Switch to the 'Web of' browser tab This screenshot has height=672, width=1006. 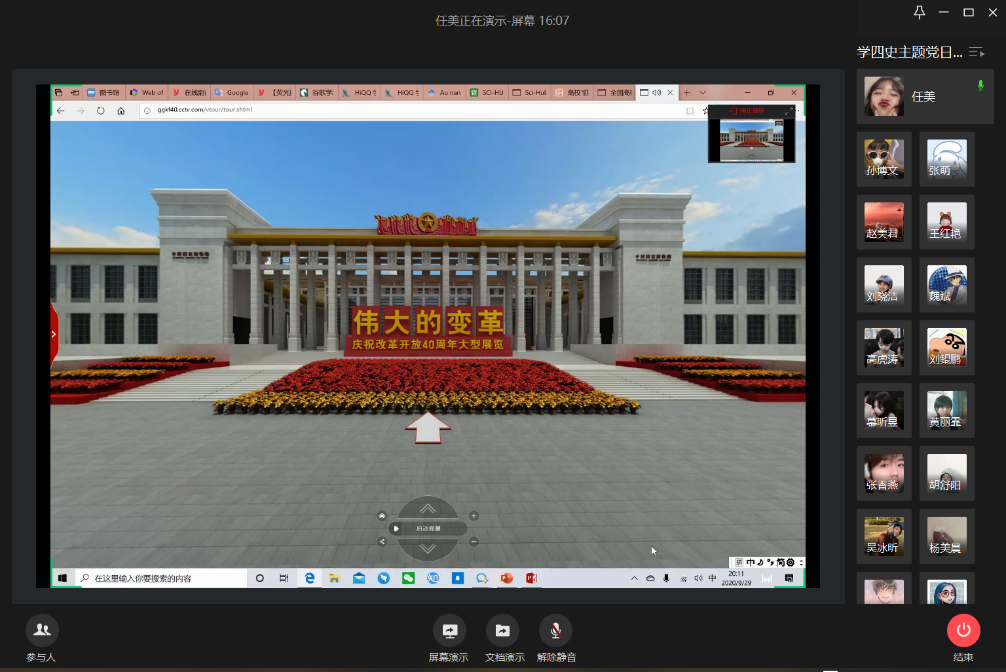(147, 92)
